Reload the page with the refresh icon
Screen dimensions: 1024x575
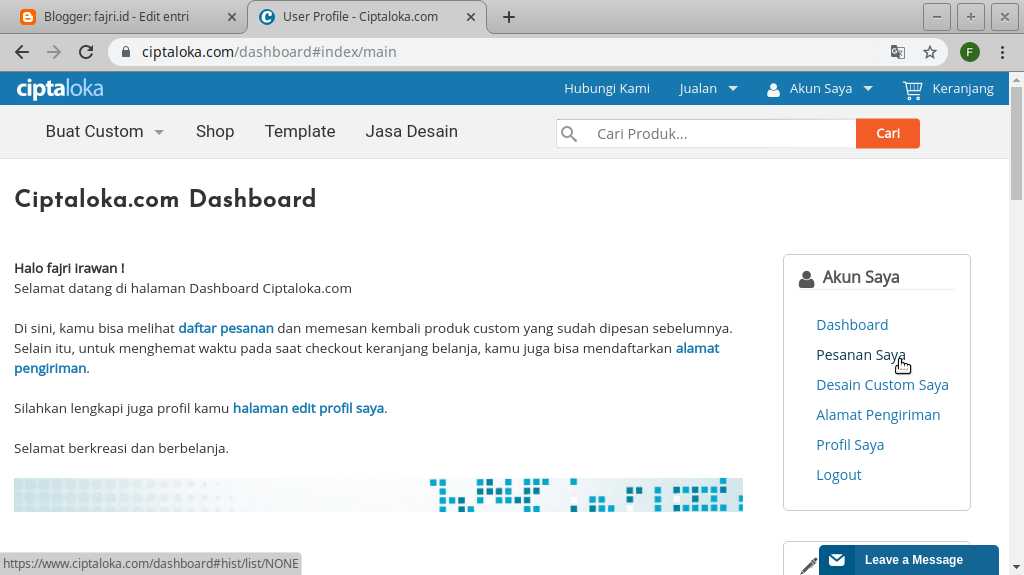pos(86,52)
